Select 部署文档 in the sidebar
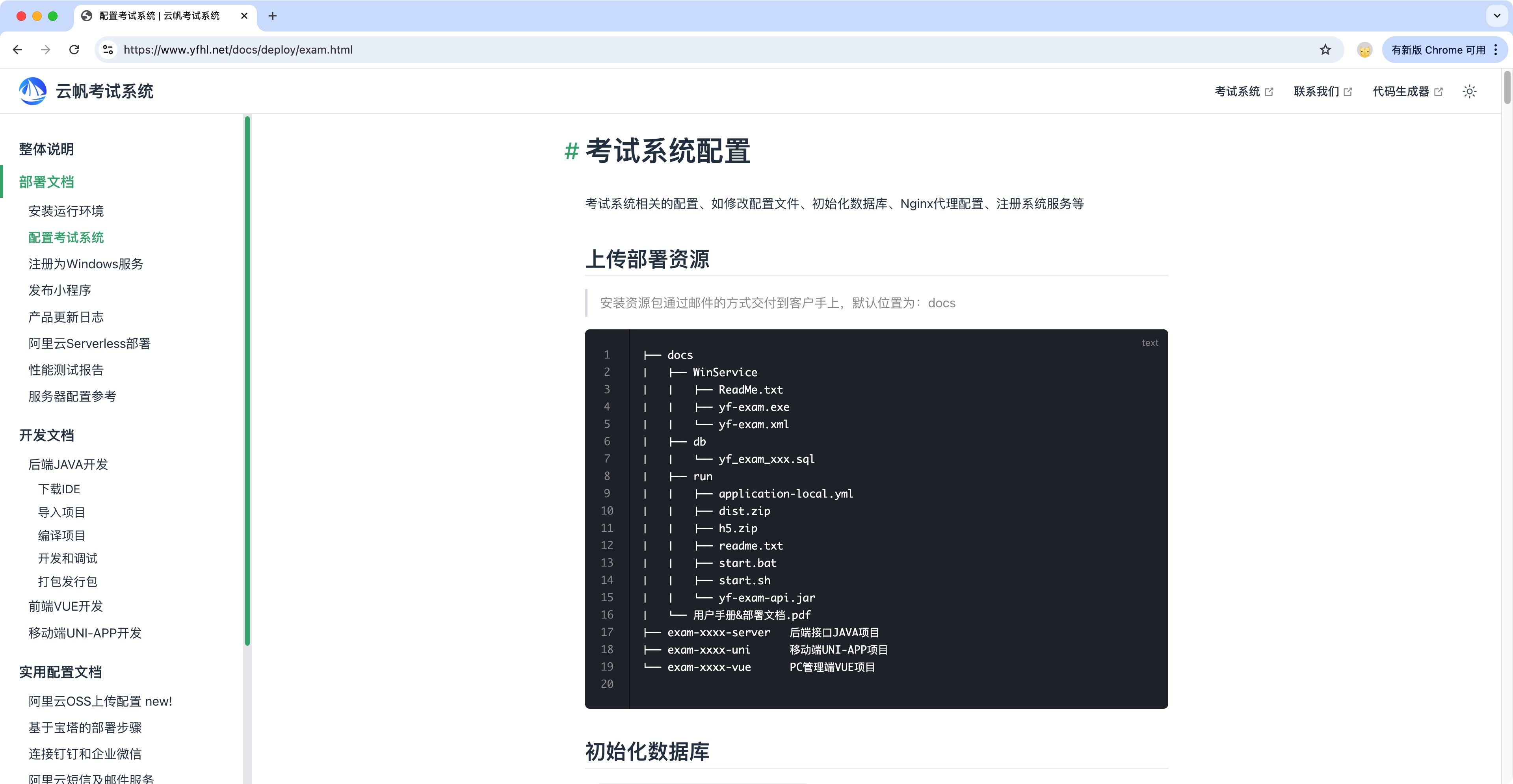 (x=46, y=182)
